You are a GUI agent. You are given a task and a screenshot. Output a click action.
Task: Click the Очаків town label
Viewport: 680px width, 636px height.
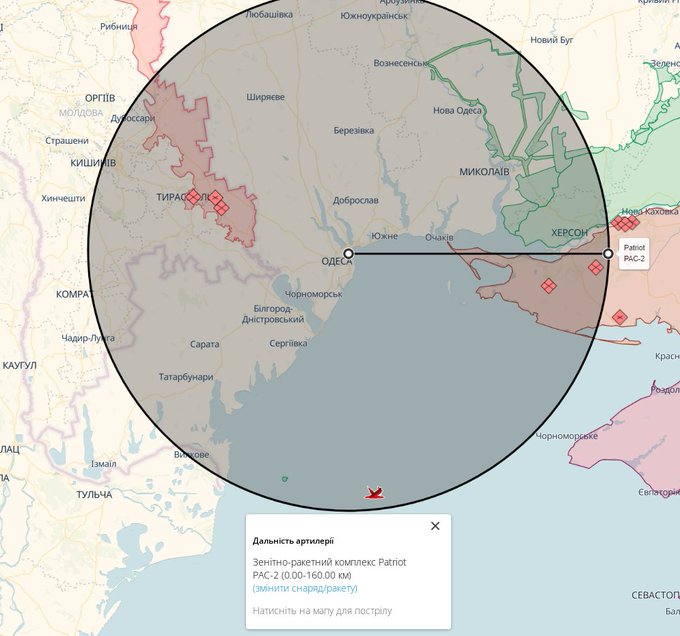439,238
